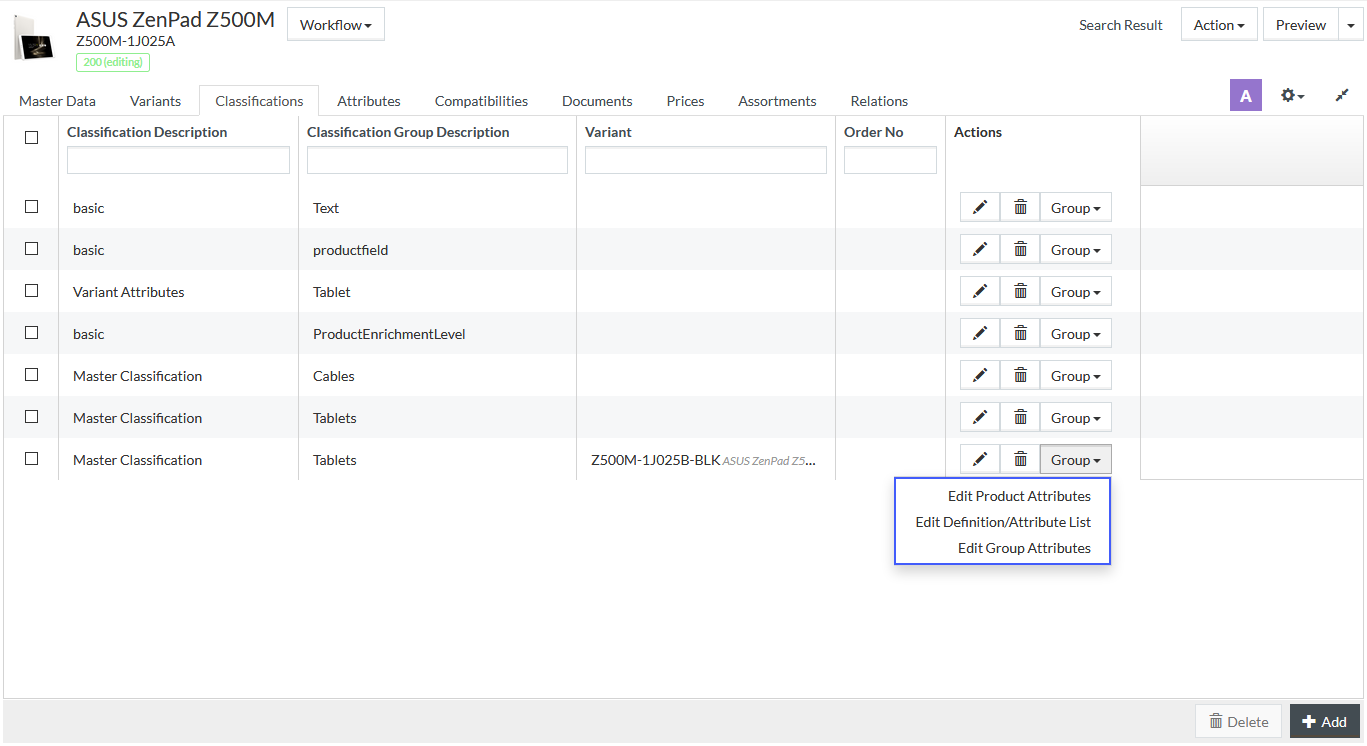Screen dimensions: 1367x746
Task: Focus the Order No filter field
Action: point(890,160)
